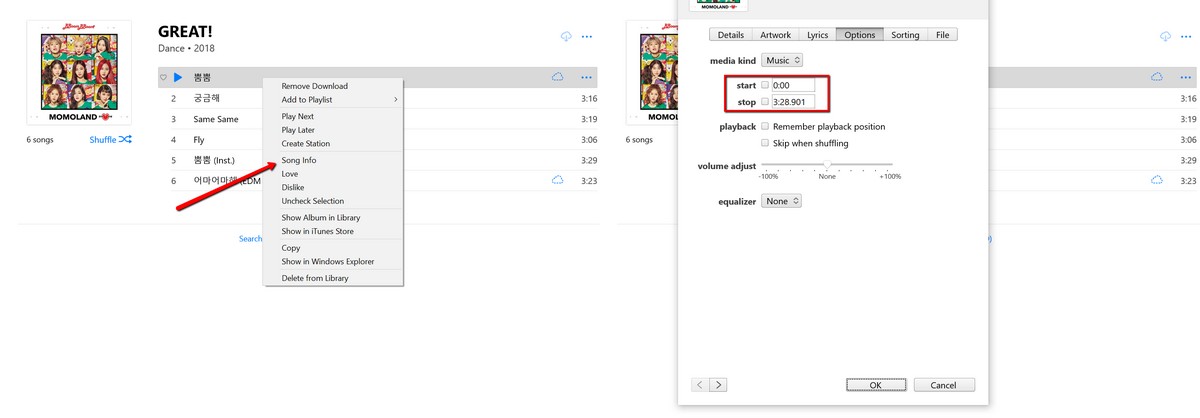
Task: Click cloud icon on highlighted track, left window
Action: (558, 77)
